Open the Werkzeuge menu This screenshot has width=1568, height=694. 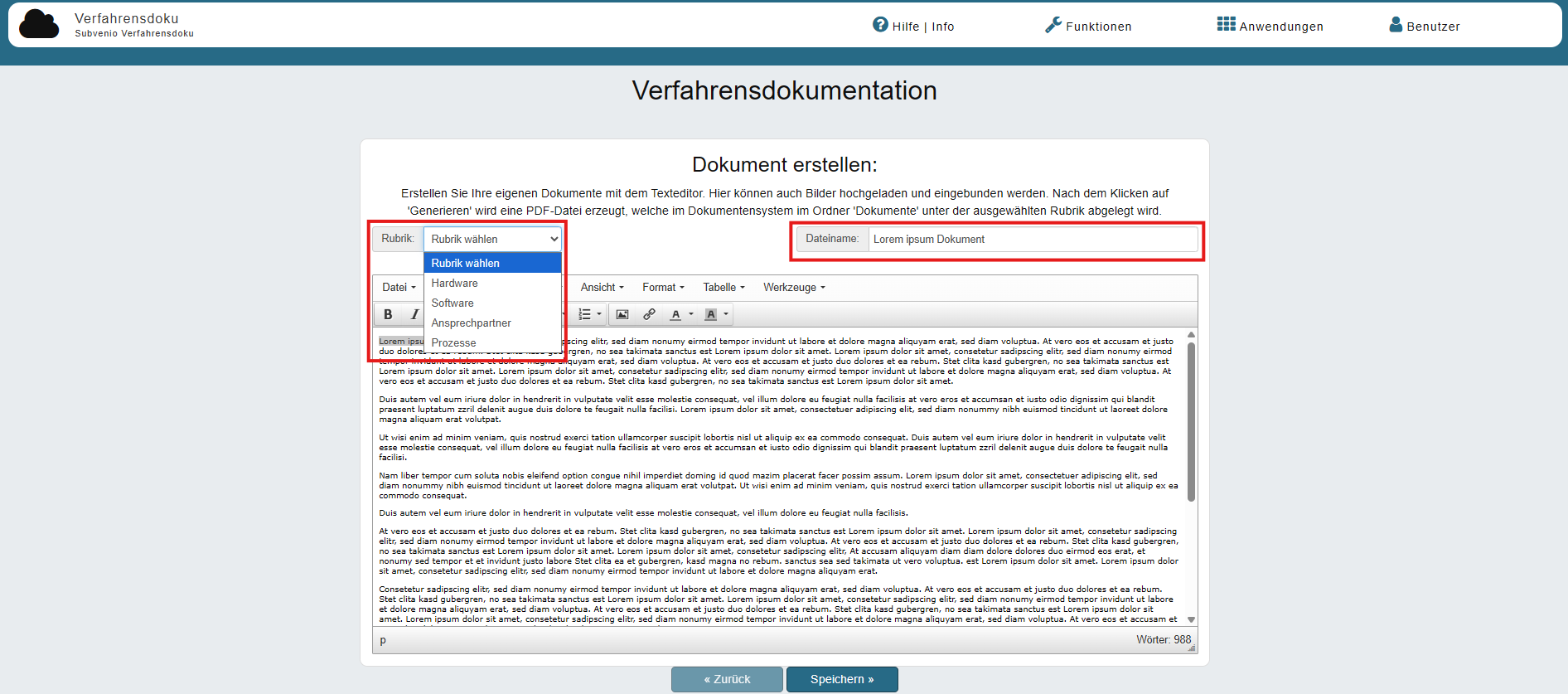[x=794, y=288]
